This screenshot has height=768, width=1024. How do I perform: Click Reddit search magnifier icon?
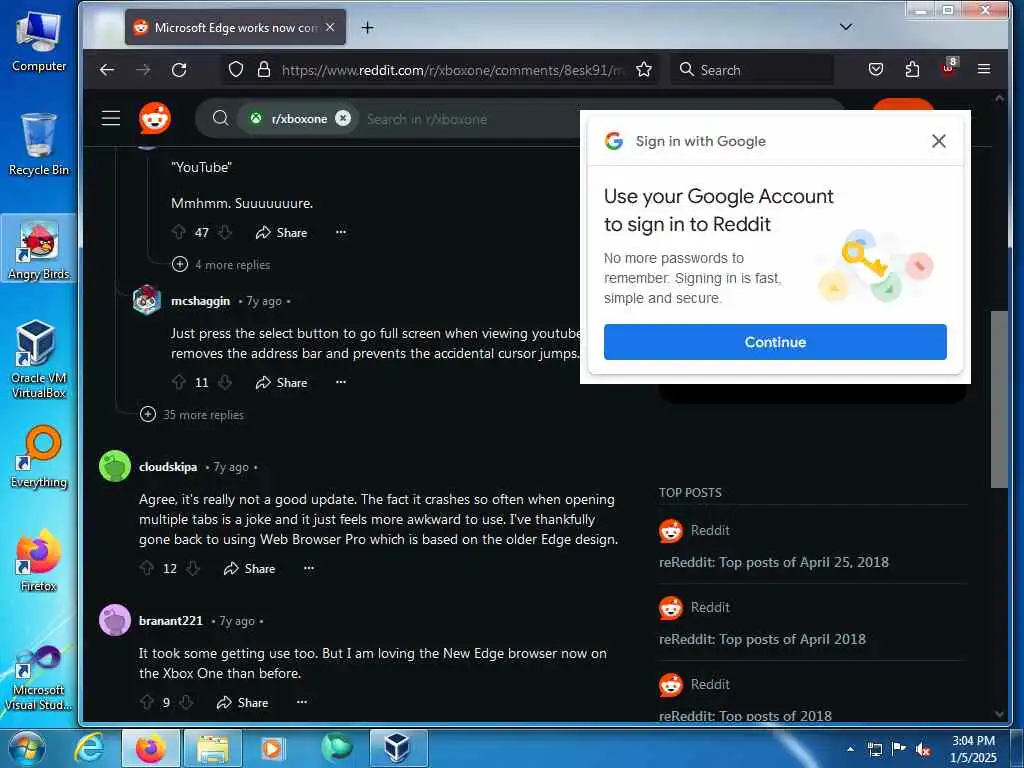pyautogui.click(x=221, y=118)
